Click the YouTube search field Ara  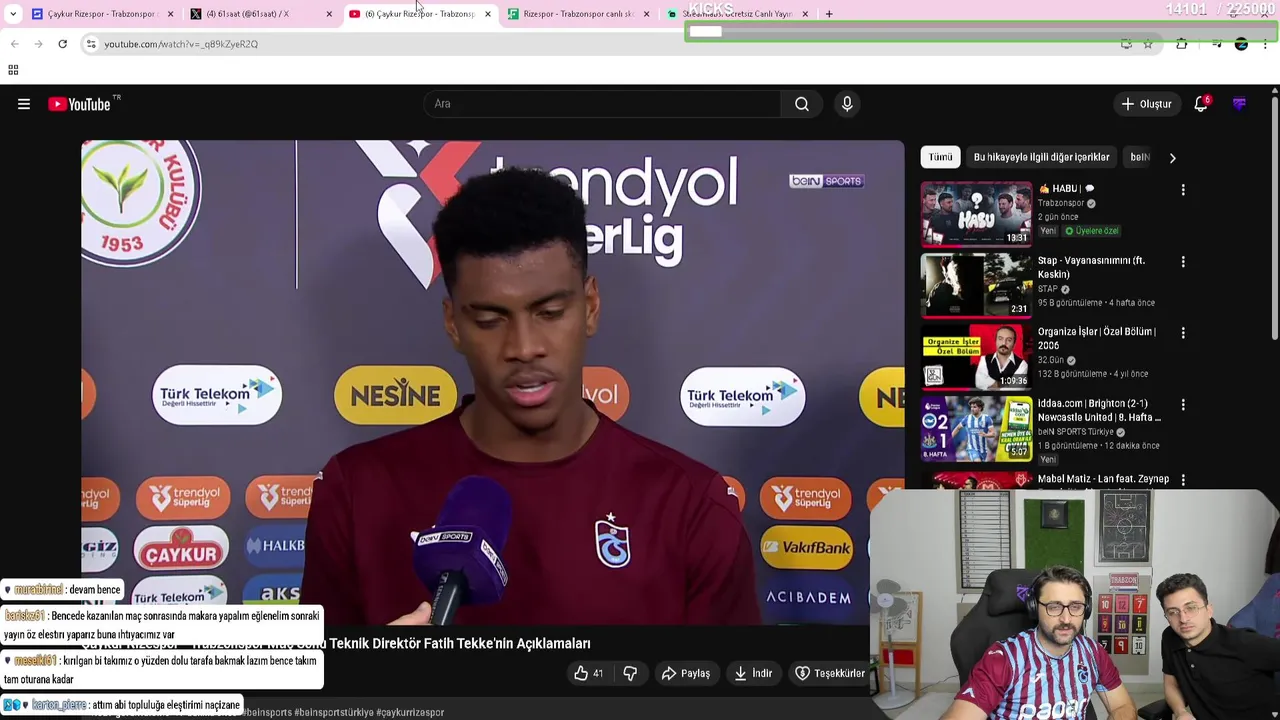[x=603, y=104]
